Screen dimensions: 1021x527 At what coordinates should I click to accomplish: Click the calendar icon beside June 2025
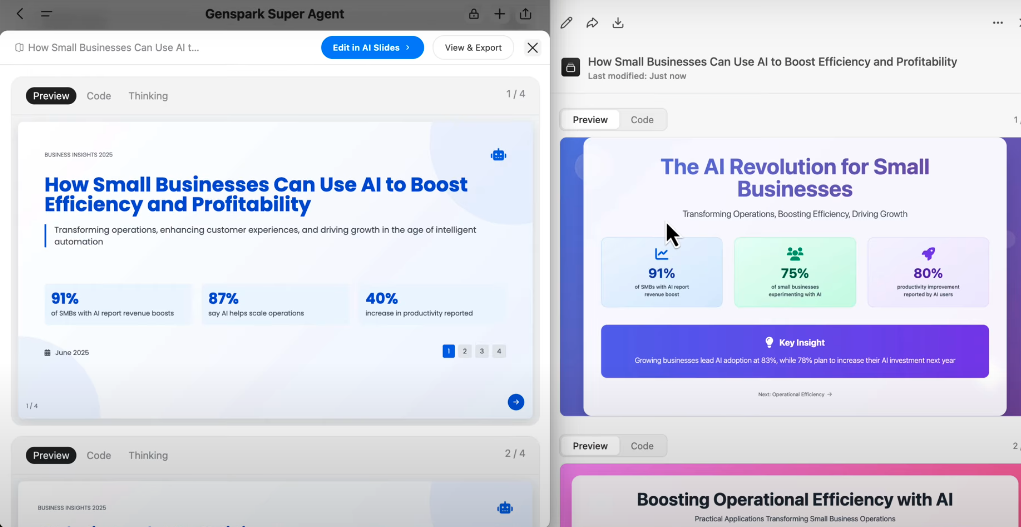click(47, 352)
